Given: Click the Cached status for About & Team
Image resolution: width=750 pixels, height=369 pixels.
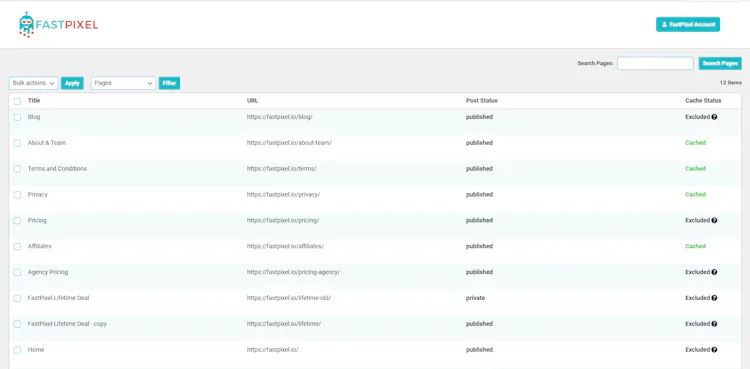Looking at the screenshot, I should tap(695, 143).
